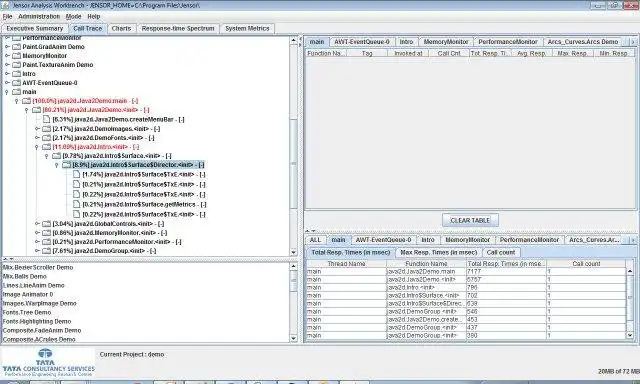Open the Administration menu
Image resolution: width=640 pixels, height=384 pixels.
point(39,17)
